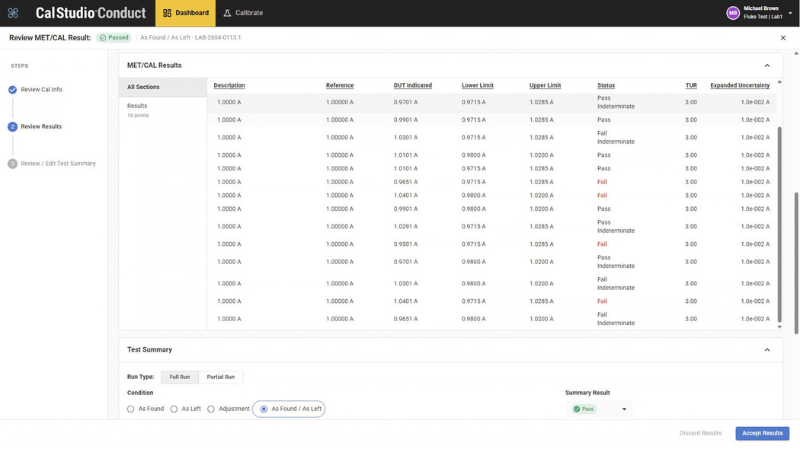
Task: Sort by TUR column header
Action: point(691,85)
